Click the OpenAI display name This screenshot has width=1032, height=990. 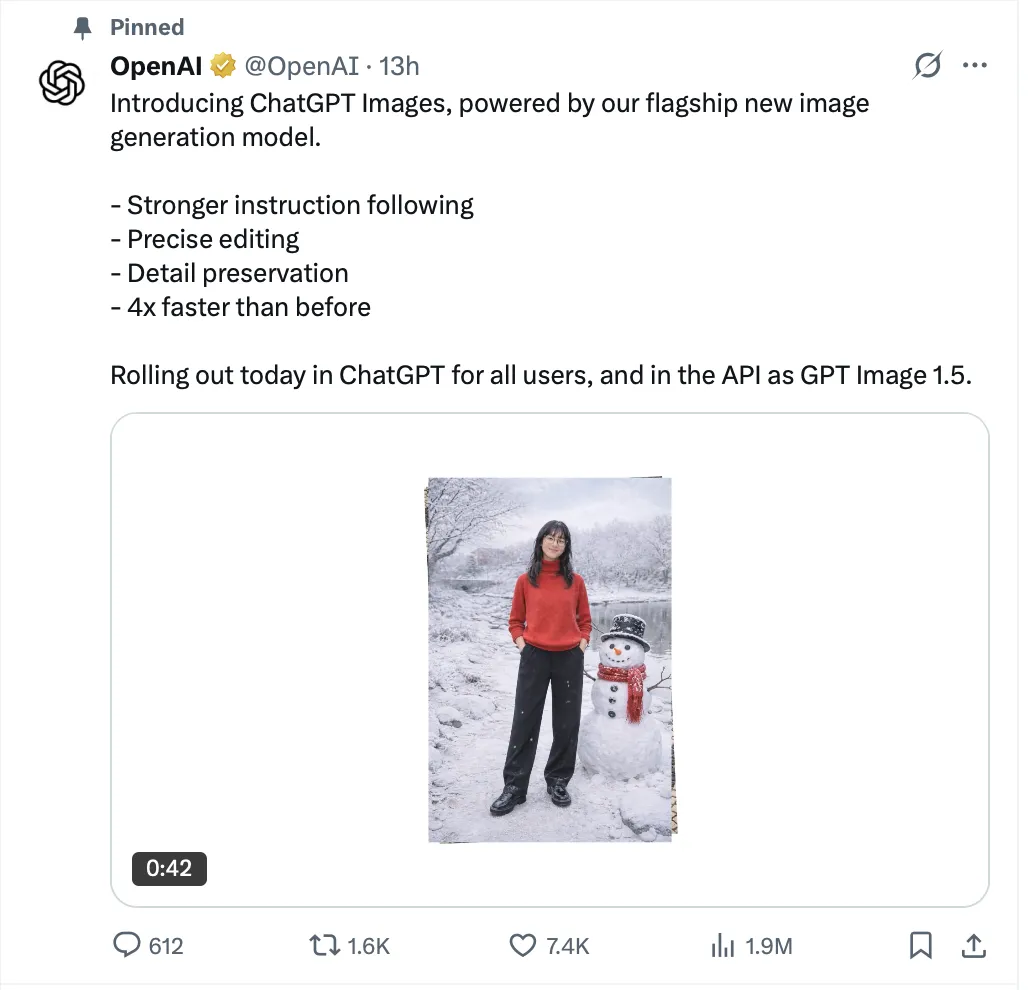155,65
